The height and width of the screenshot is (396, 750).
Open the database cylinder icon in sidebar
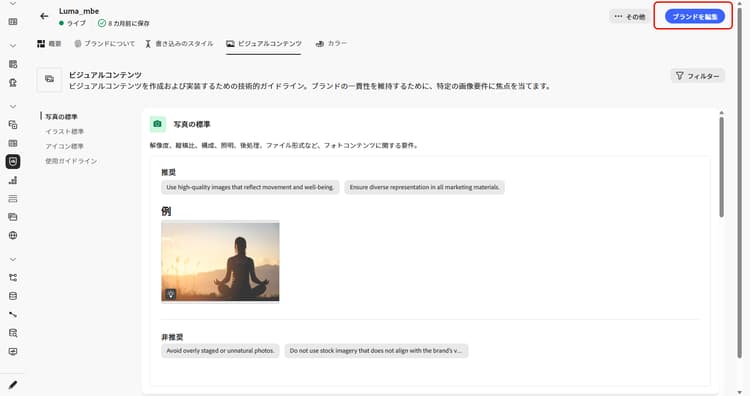13,296
